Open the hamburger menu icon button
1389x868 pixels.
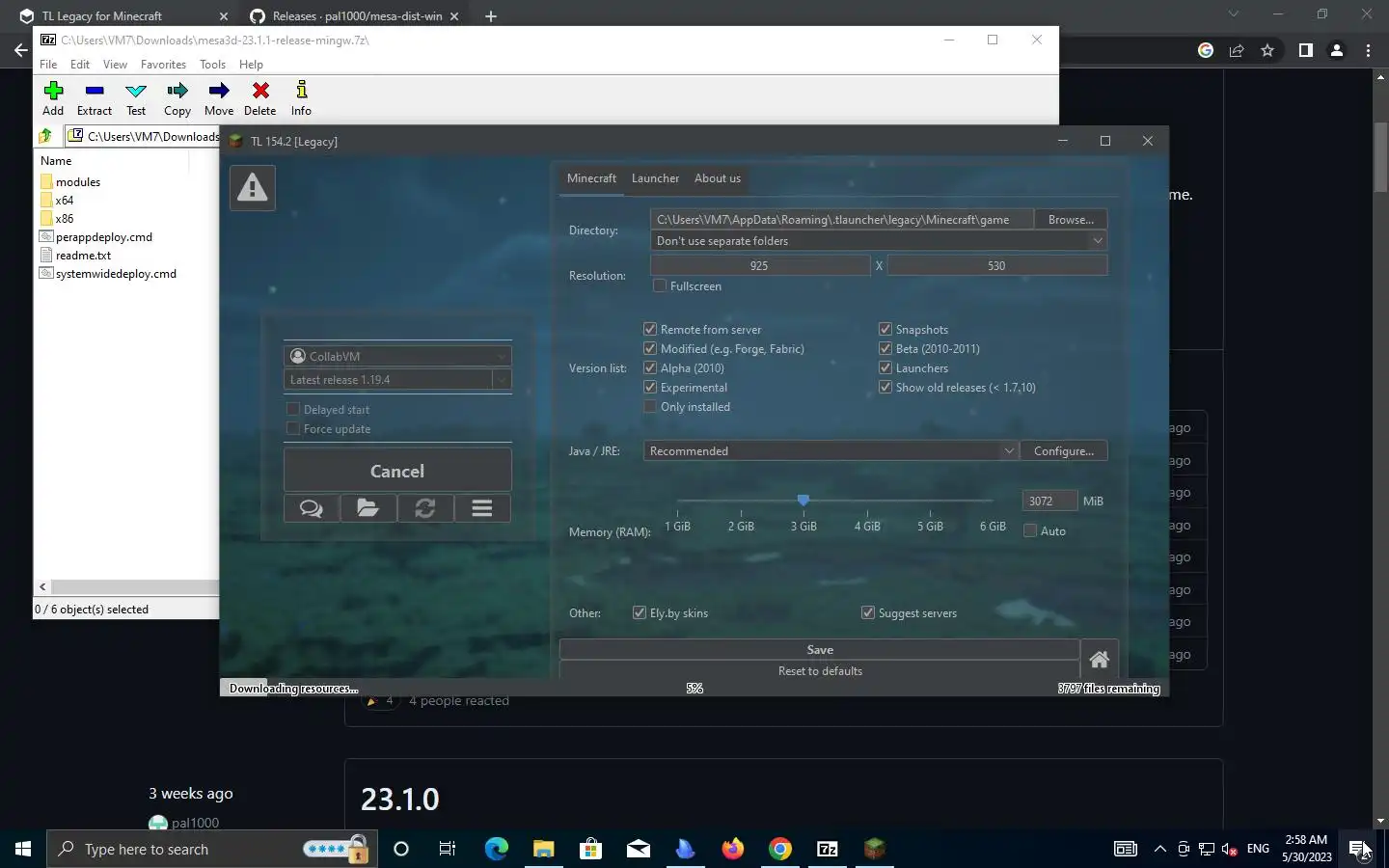click(x=482, y=508)
